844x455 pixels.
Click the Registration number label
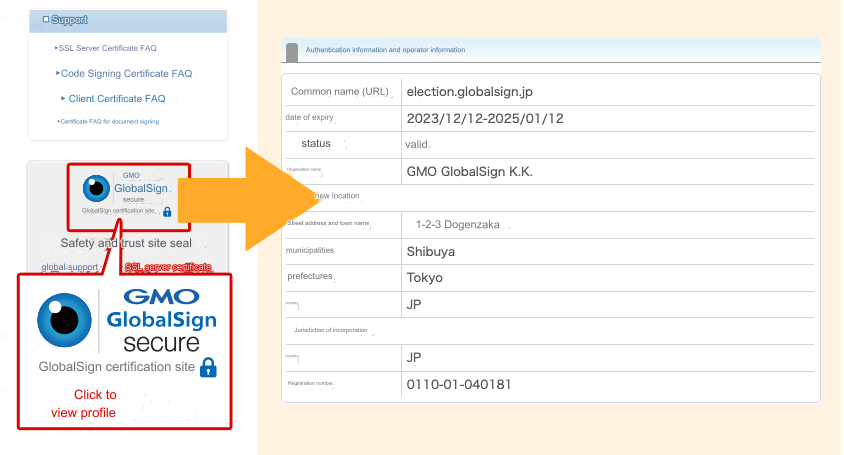tap(311, 383)
